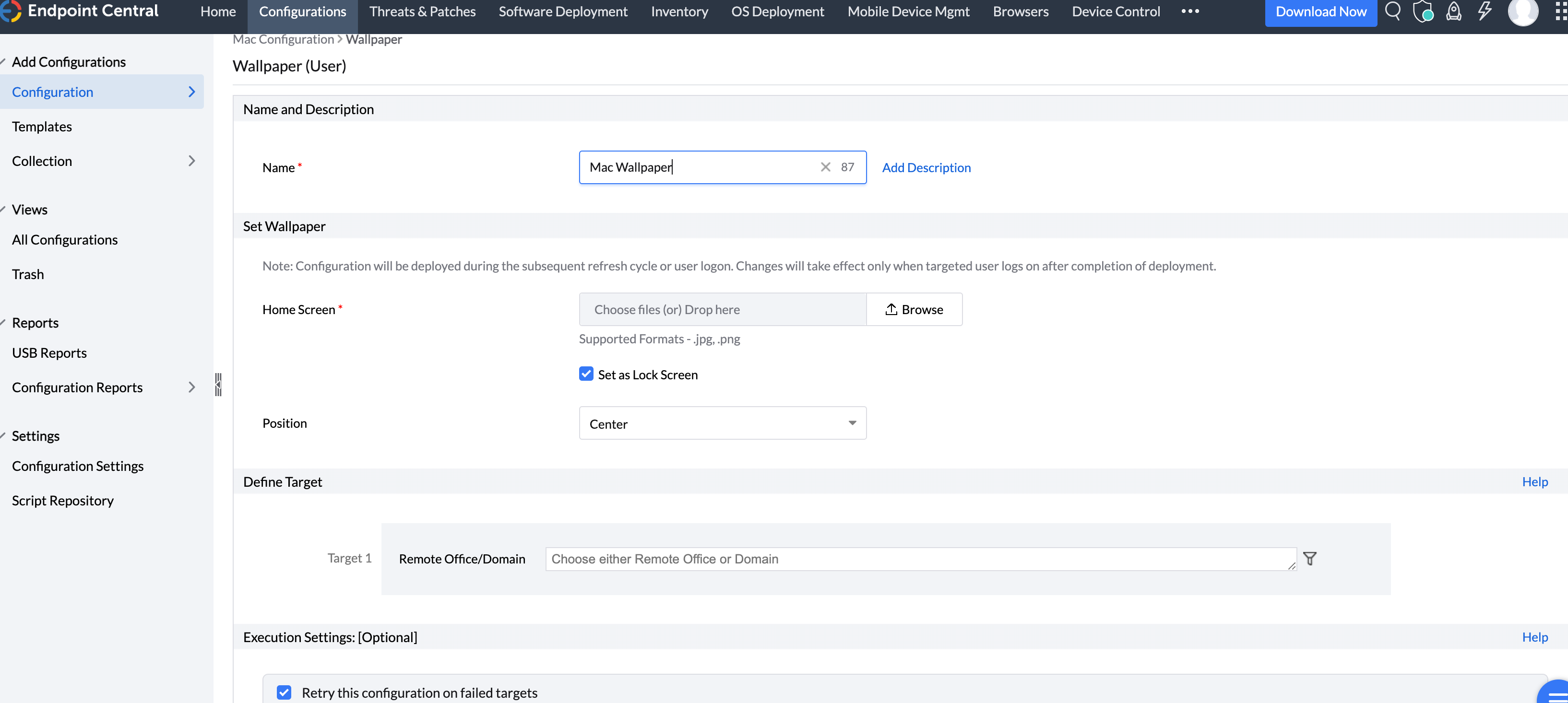This screenshot has width=1568, height=703.
Task: Click the Download Now button
Action: 1319,11
